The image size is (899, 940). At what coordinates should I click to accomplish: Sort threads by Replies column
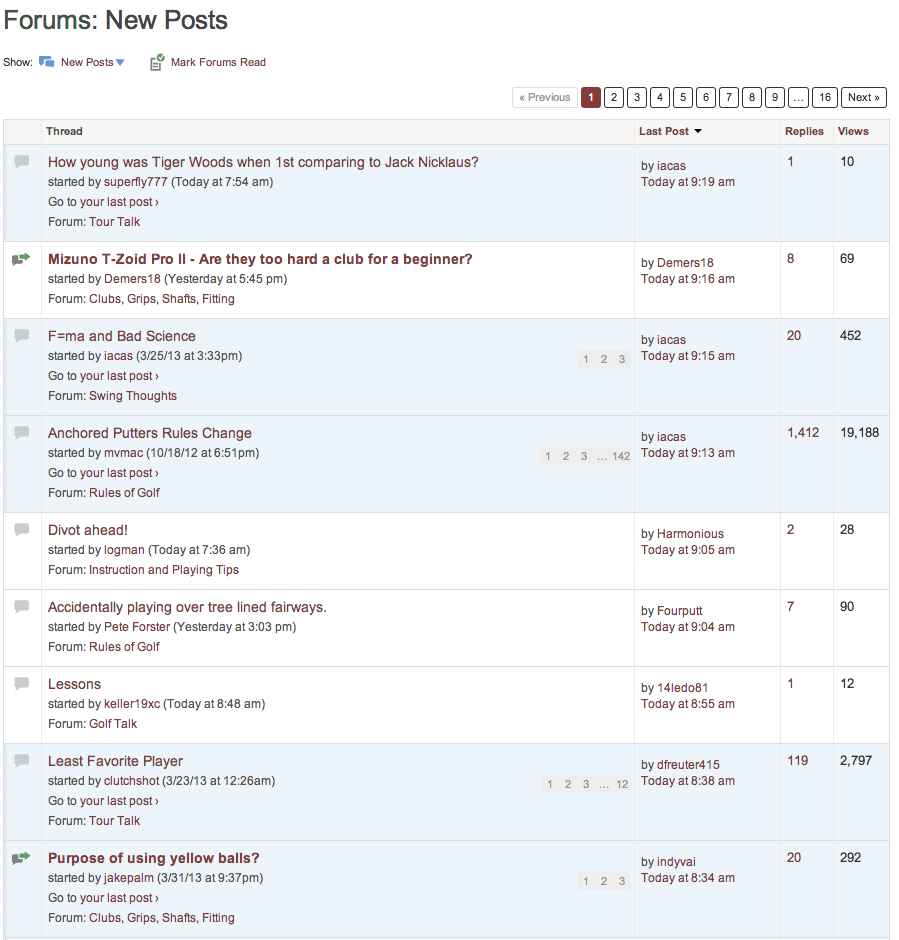804,132
